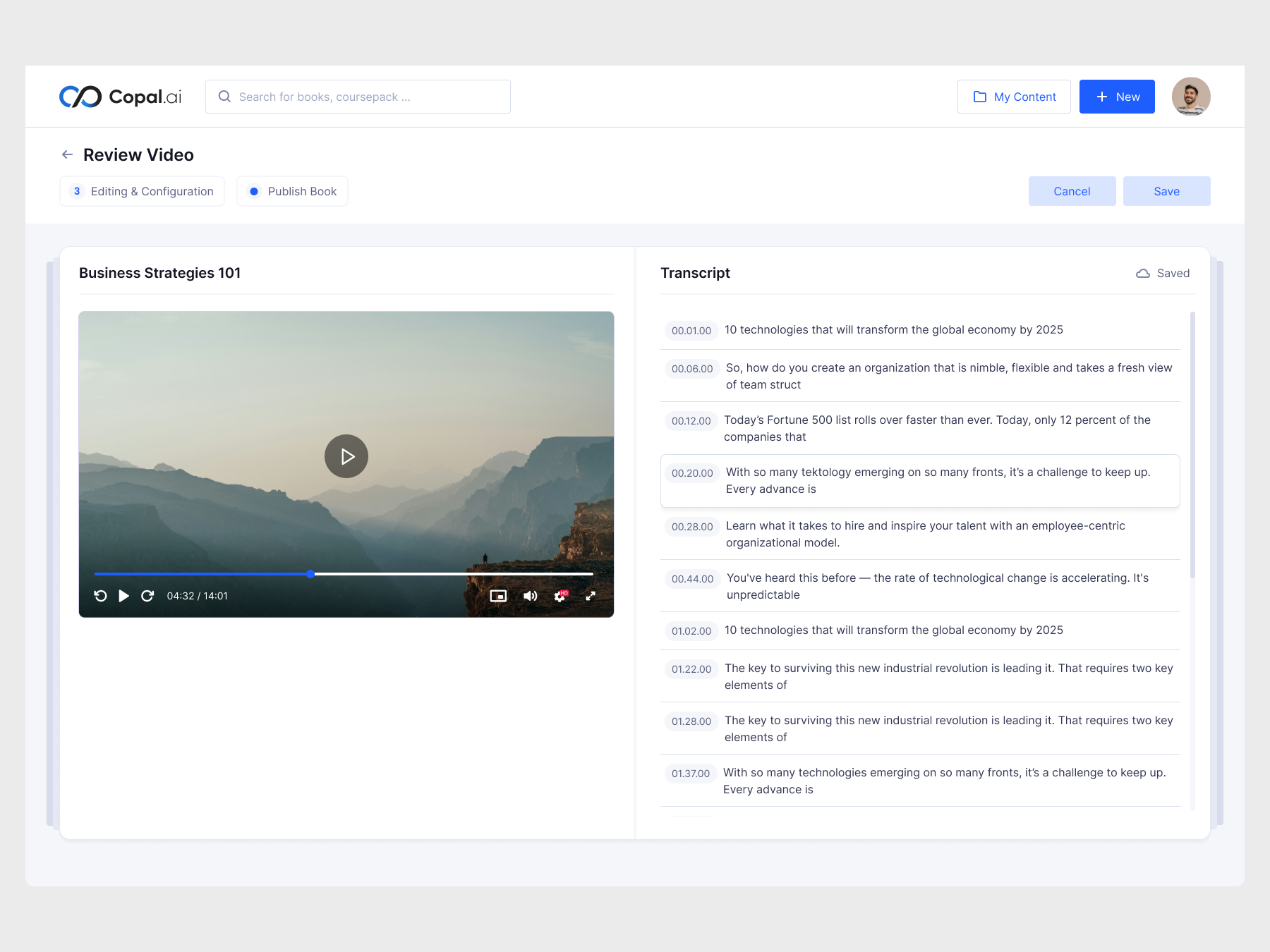The width and height of the screenshot is (1270, 952).
Task: Mute the video volume
Action: pyautogui.click(x=530, y=596)
